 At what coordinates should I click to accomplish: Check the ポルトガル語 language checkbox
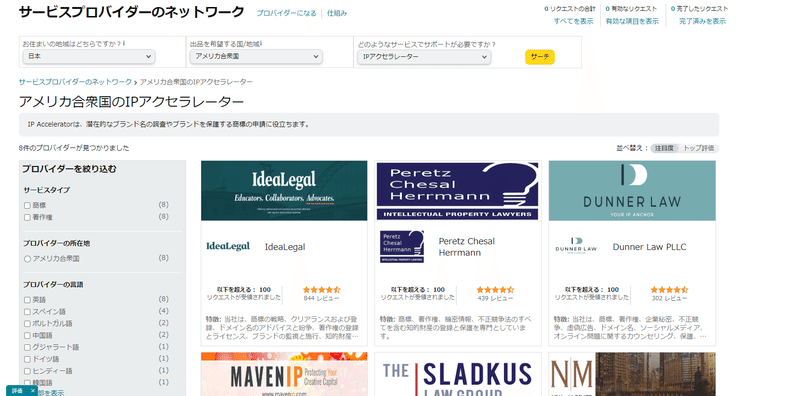pos(27,324)
